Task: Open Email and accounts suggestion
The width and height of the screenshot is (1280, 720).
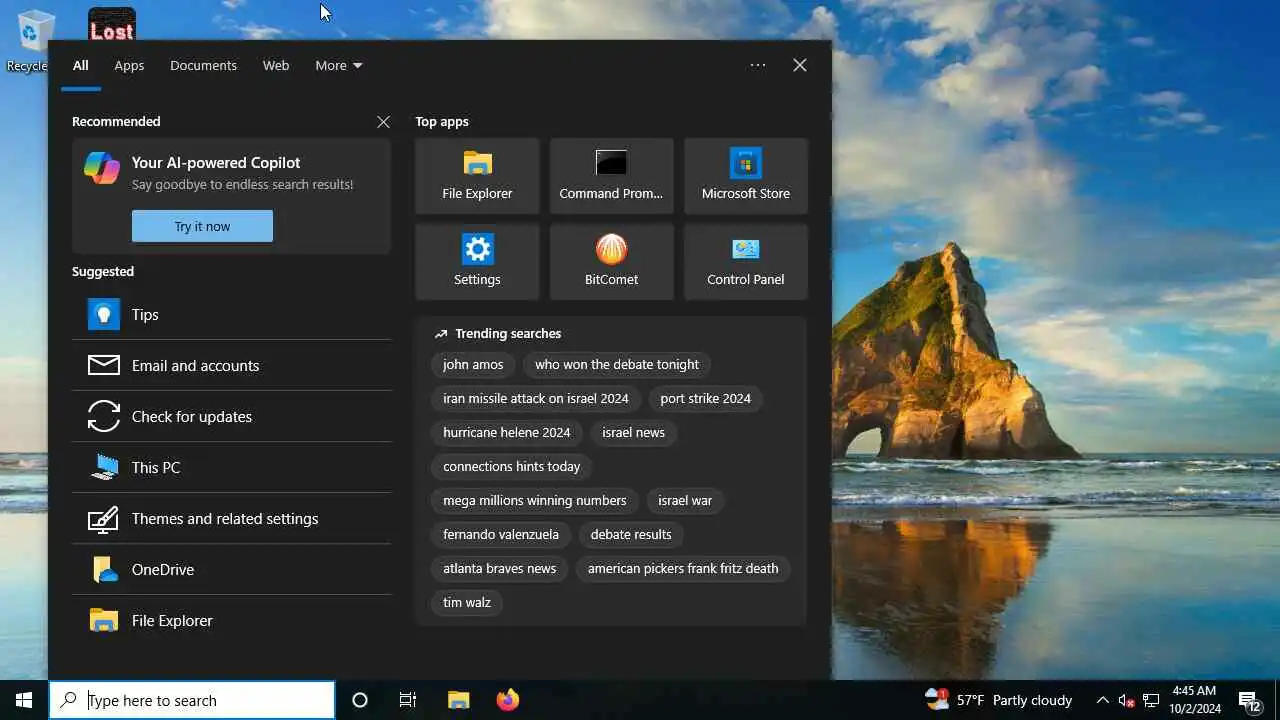Action: [x=231, y=365]
